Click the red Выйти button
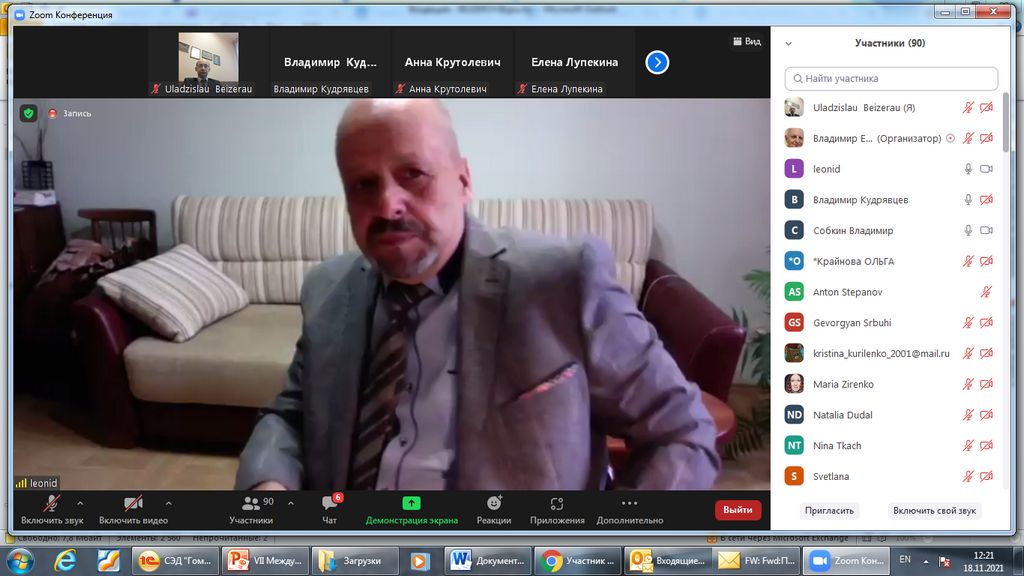This screenshot has height=576, width=1024. 738,510
